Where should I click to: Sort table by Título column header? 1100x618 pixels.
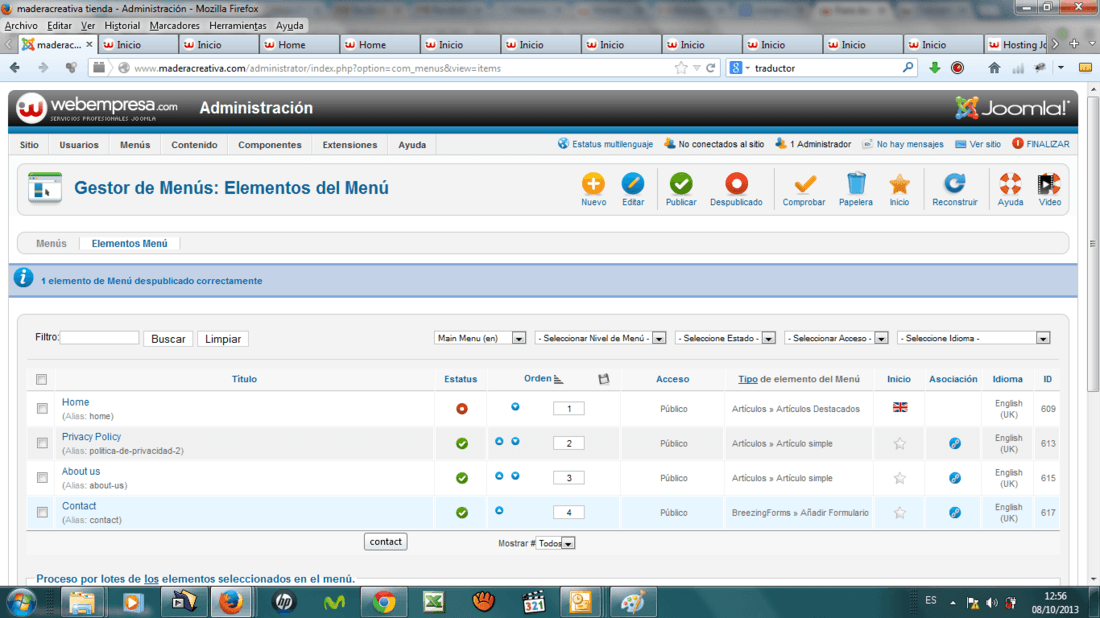coord(244,379)
